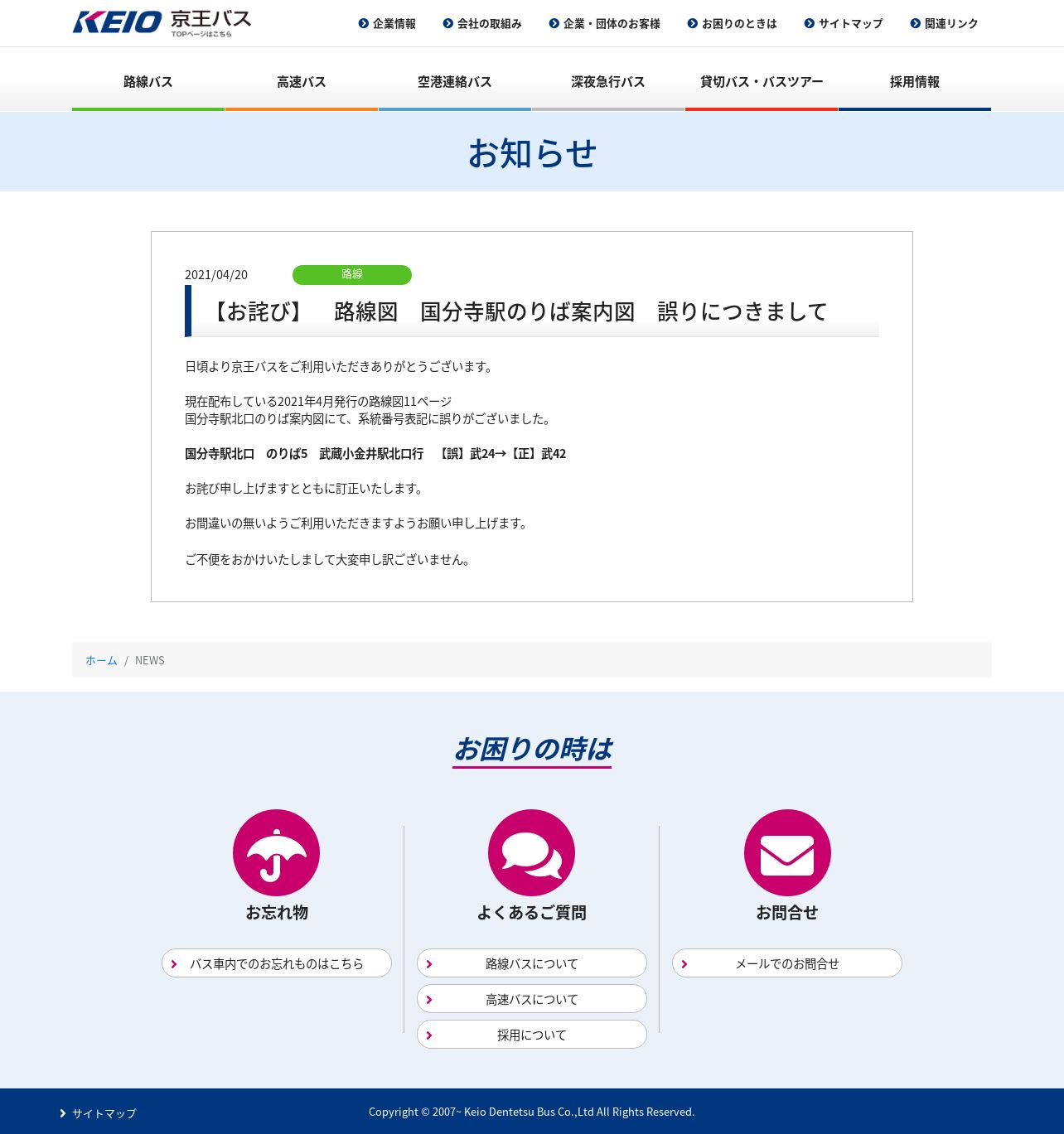This screenshot has height=1134, width=1064.
Task: Open 企業・団体のお客様 header link
Action: pyautogui.click(x=612, y=24)
